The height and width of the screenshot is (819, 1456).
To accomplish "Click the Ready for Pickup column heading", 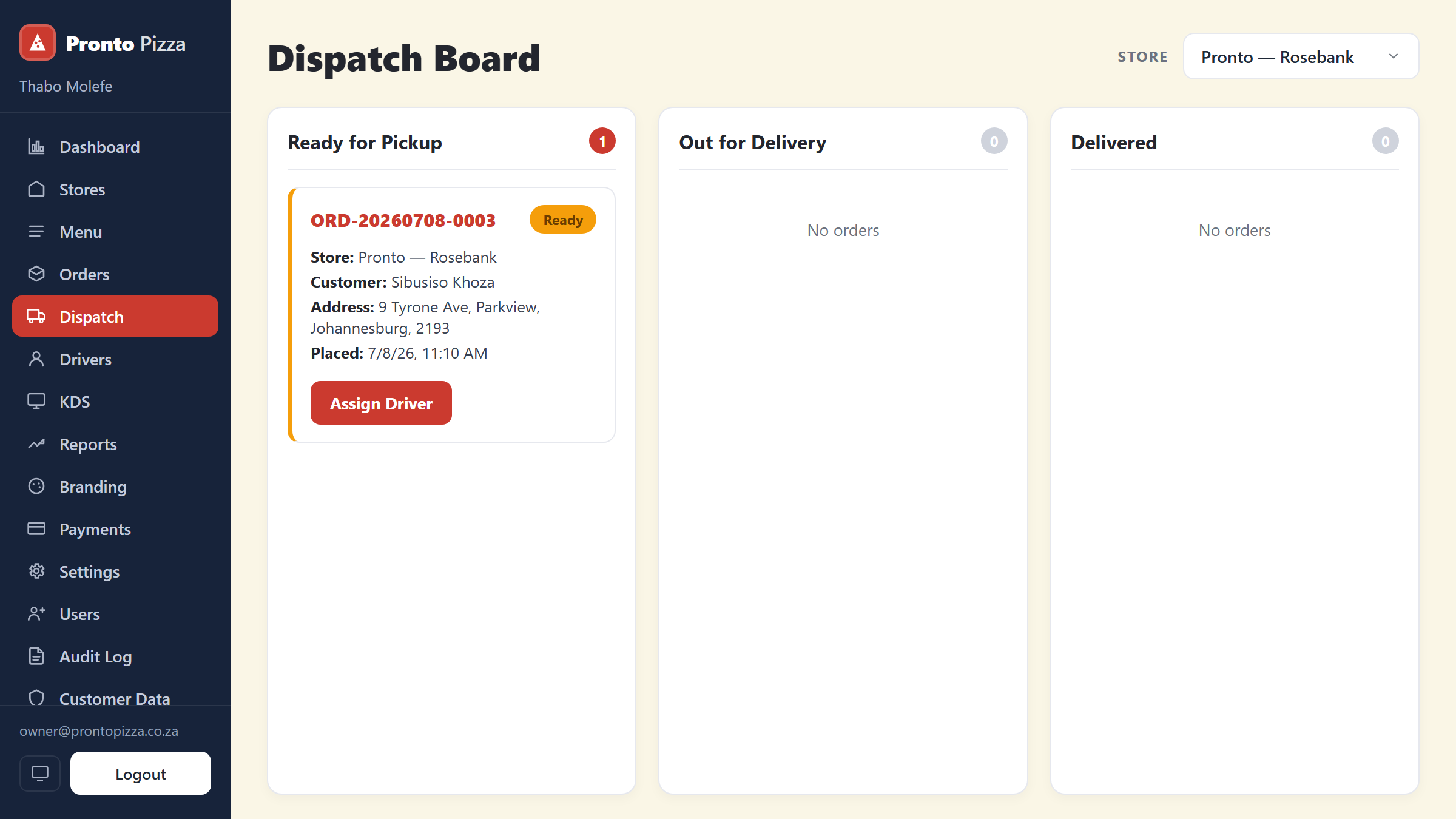I will point(365,143).
